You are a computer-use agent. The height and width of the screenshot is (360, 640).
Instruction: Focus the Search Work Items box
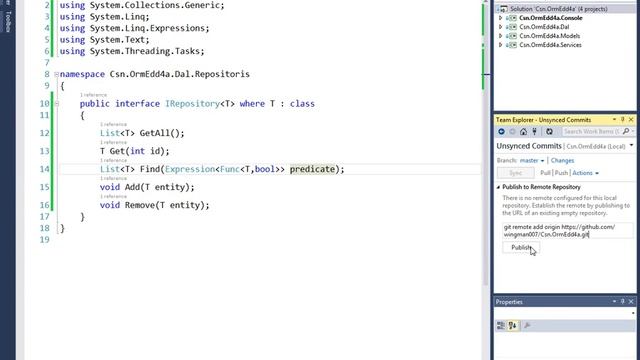[x=591, y=131]
